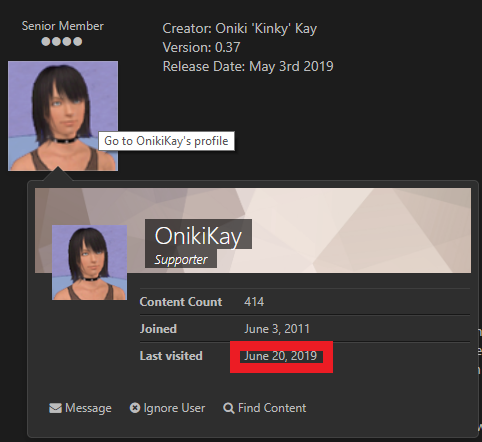Click the Joined label
This screenshot has height=442, width=482.
click(158, 329)
